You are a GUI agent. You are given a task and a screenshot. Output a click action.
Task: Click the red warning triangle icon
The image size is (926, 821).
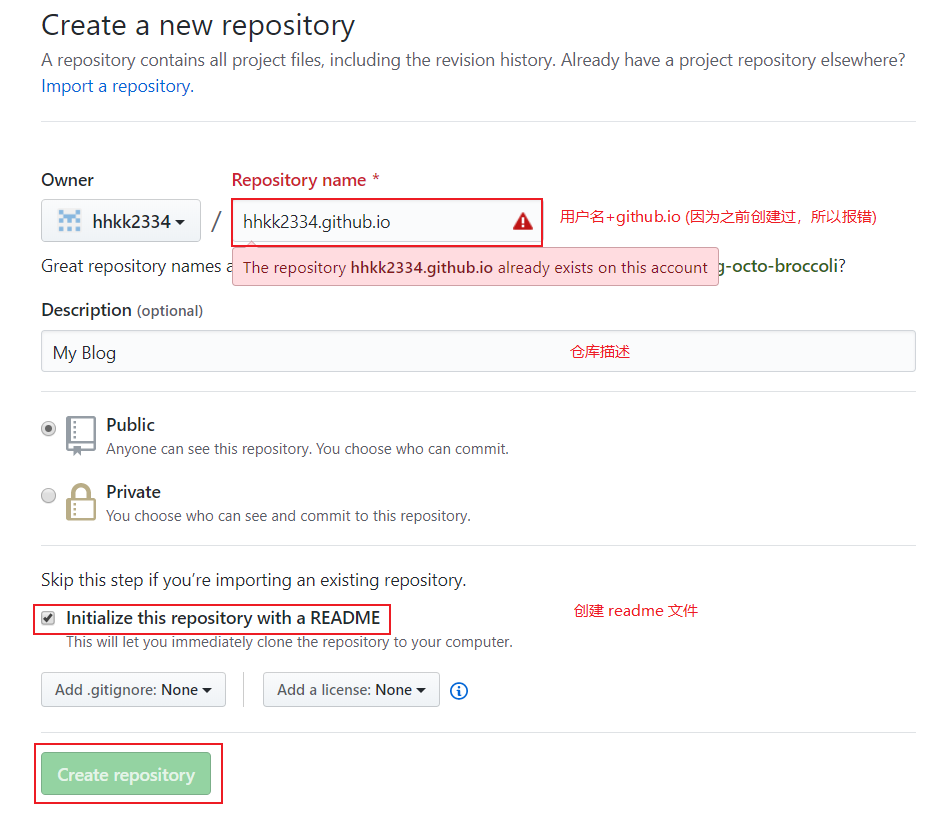523,222
